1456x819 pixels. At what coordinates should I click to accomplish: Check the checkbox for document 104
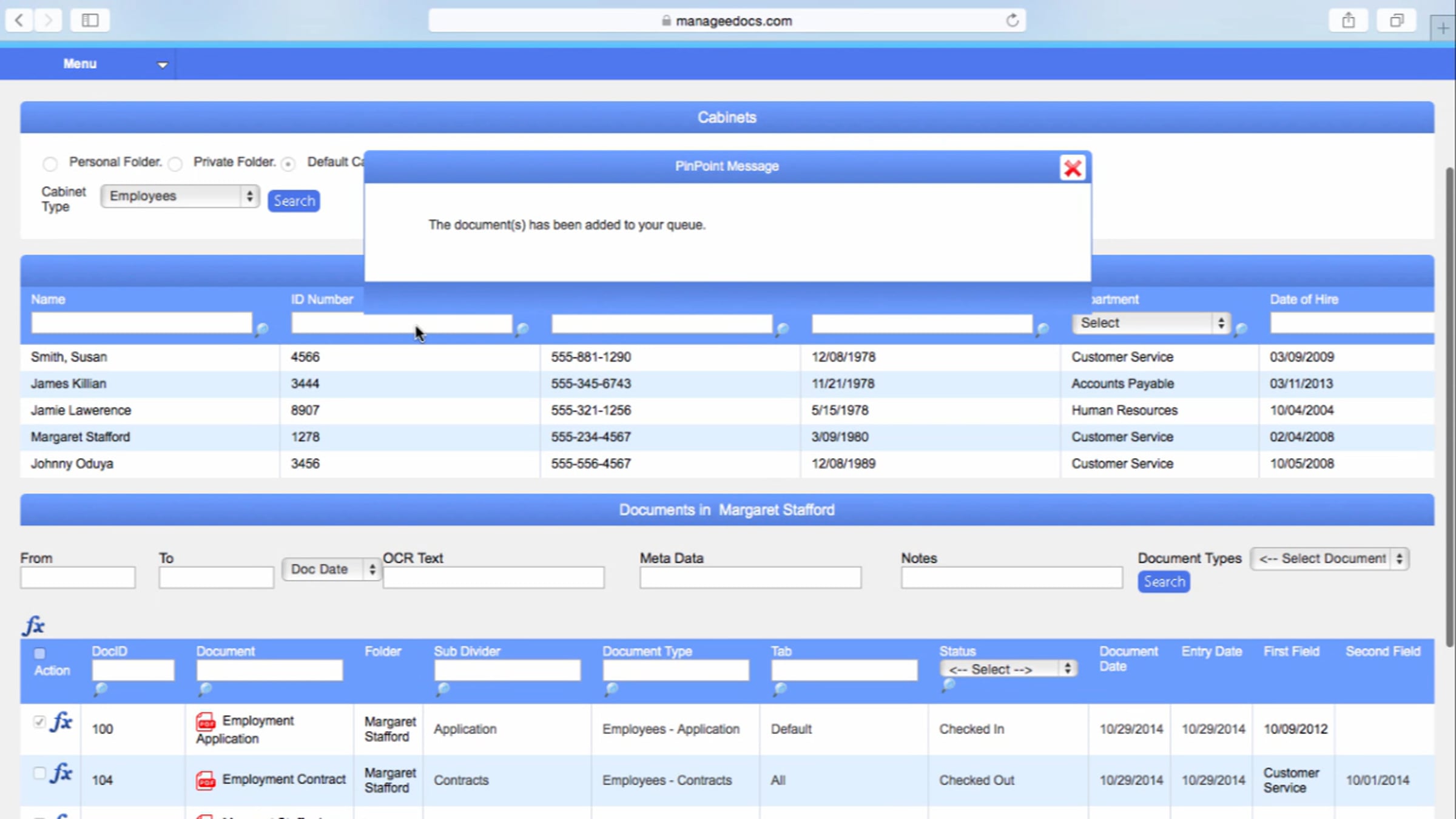(39, 773)
